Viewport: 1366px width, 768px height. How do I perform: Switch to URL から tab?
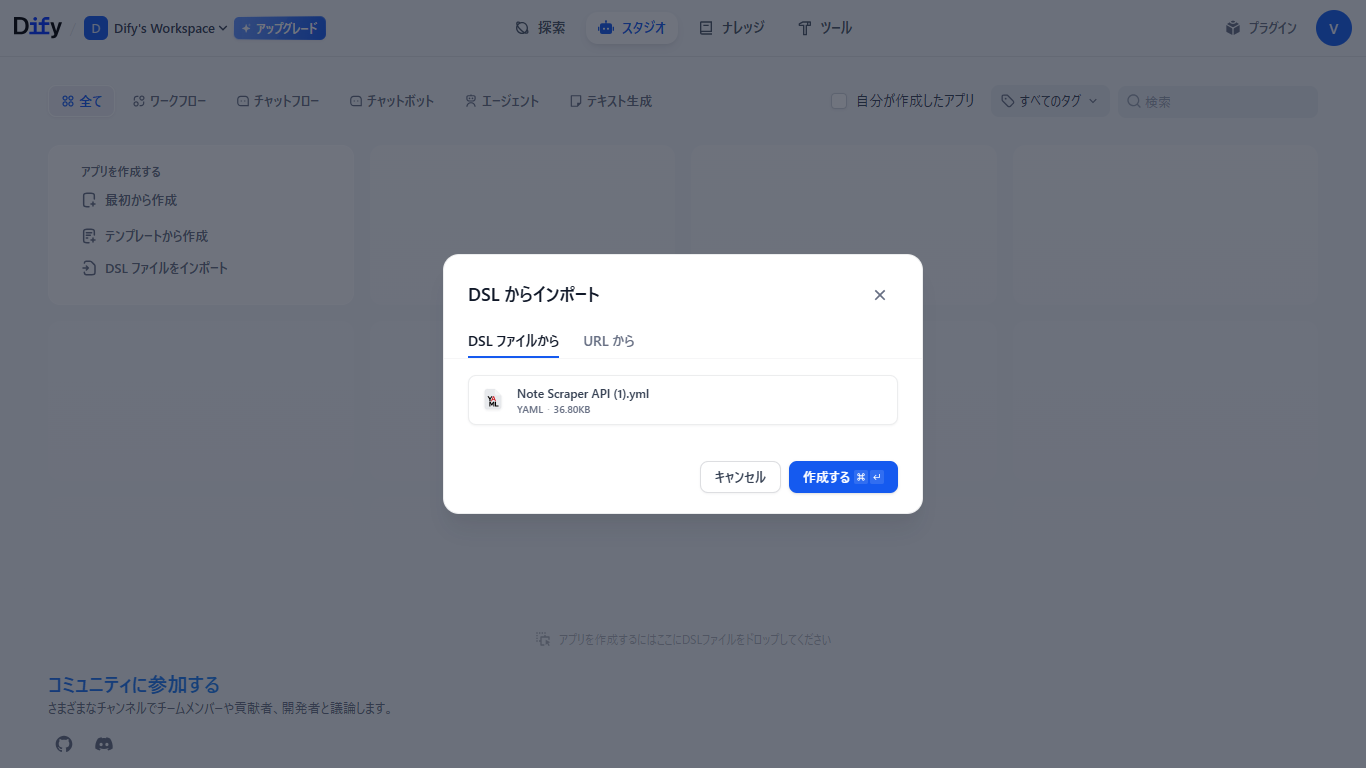(x=609, y=341)
